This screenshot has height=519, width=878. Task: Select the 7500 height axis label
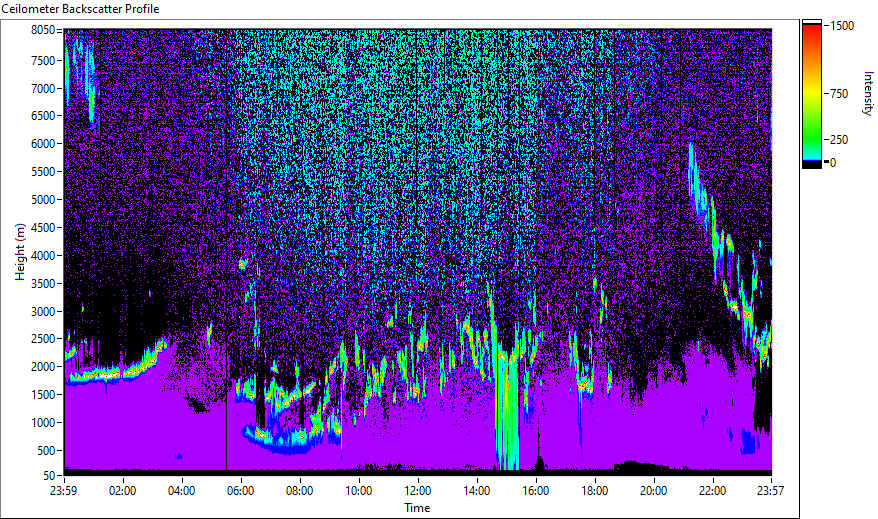[x=43, y=60]
